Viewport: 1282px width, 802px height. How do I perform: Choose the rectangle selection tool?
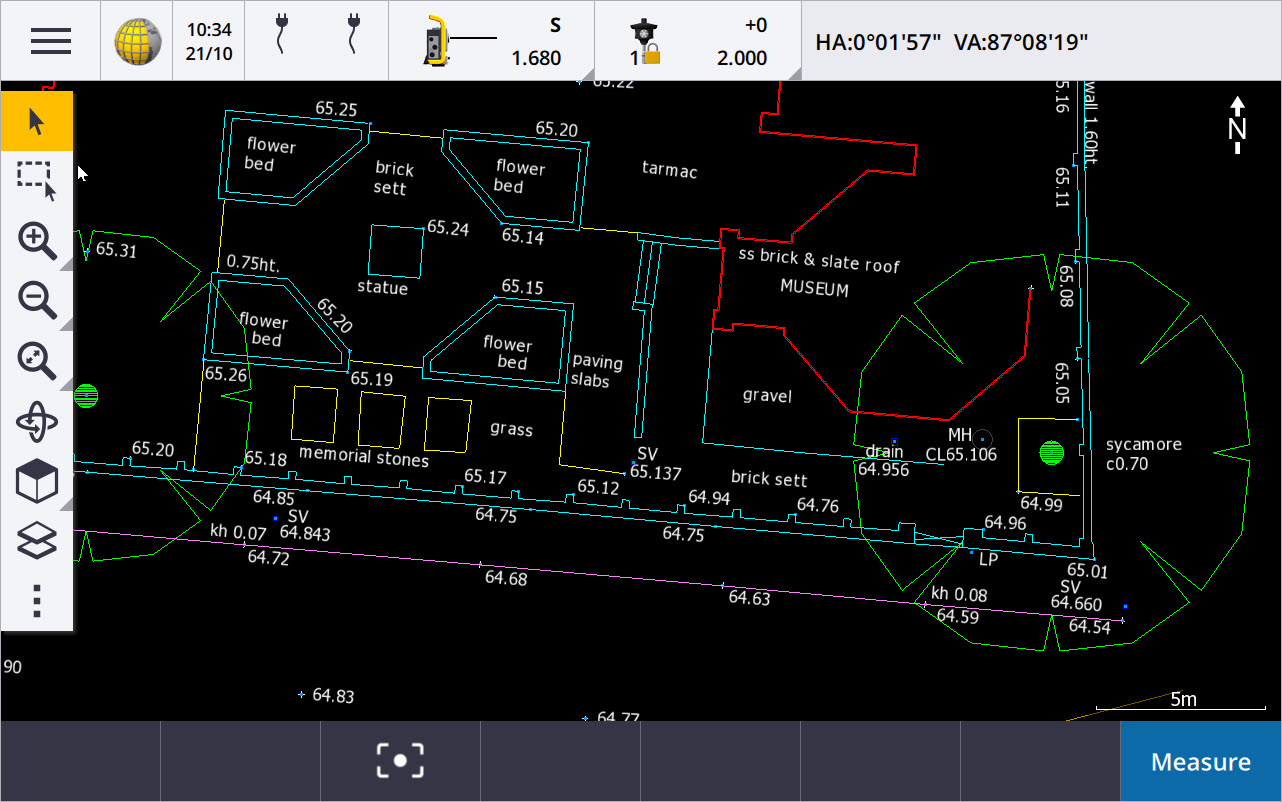point(37,181)
